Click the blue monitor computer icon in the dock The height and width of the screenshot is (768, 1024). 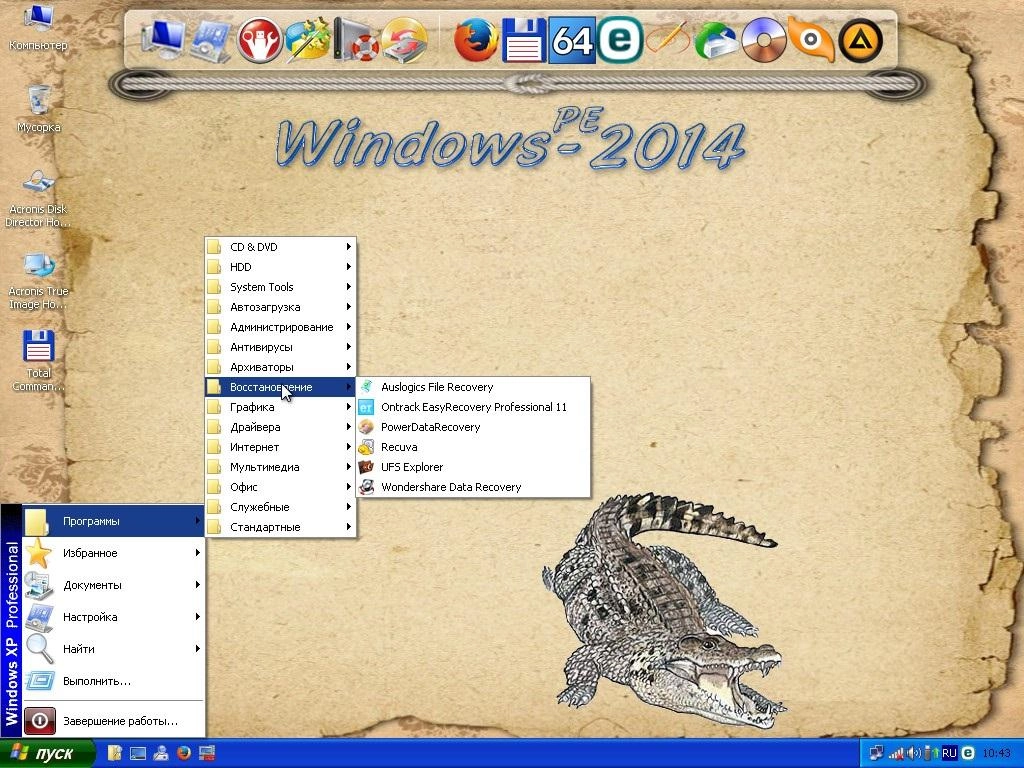click(163, 40)
